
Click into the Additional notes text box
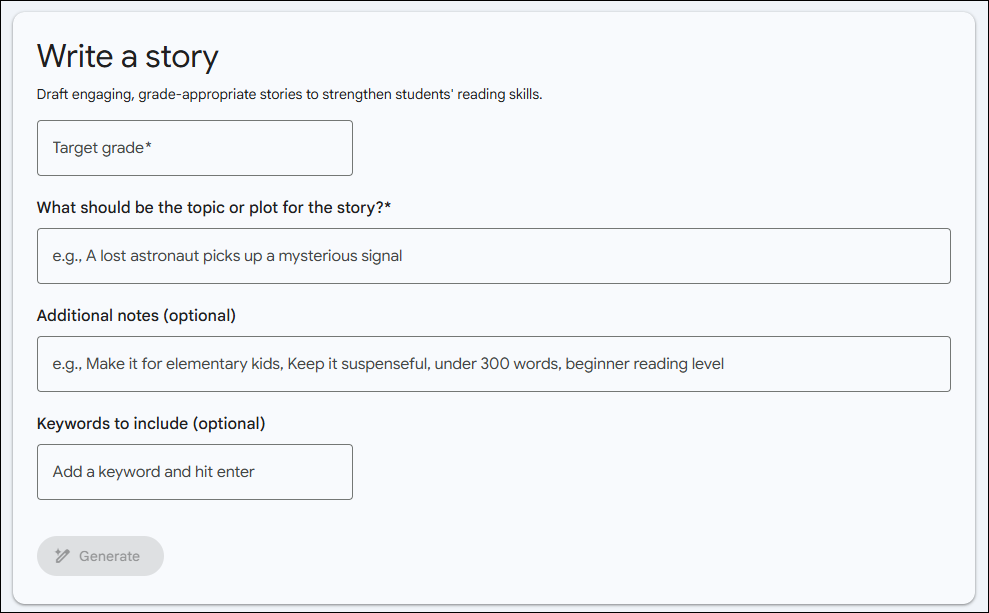tap(494, 364)
